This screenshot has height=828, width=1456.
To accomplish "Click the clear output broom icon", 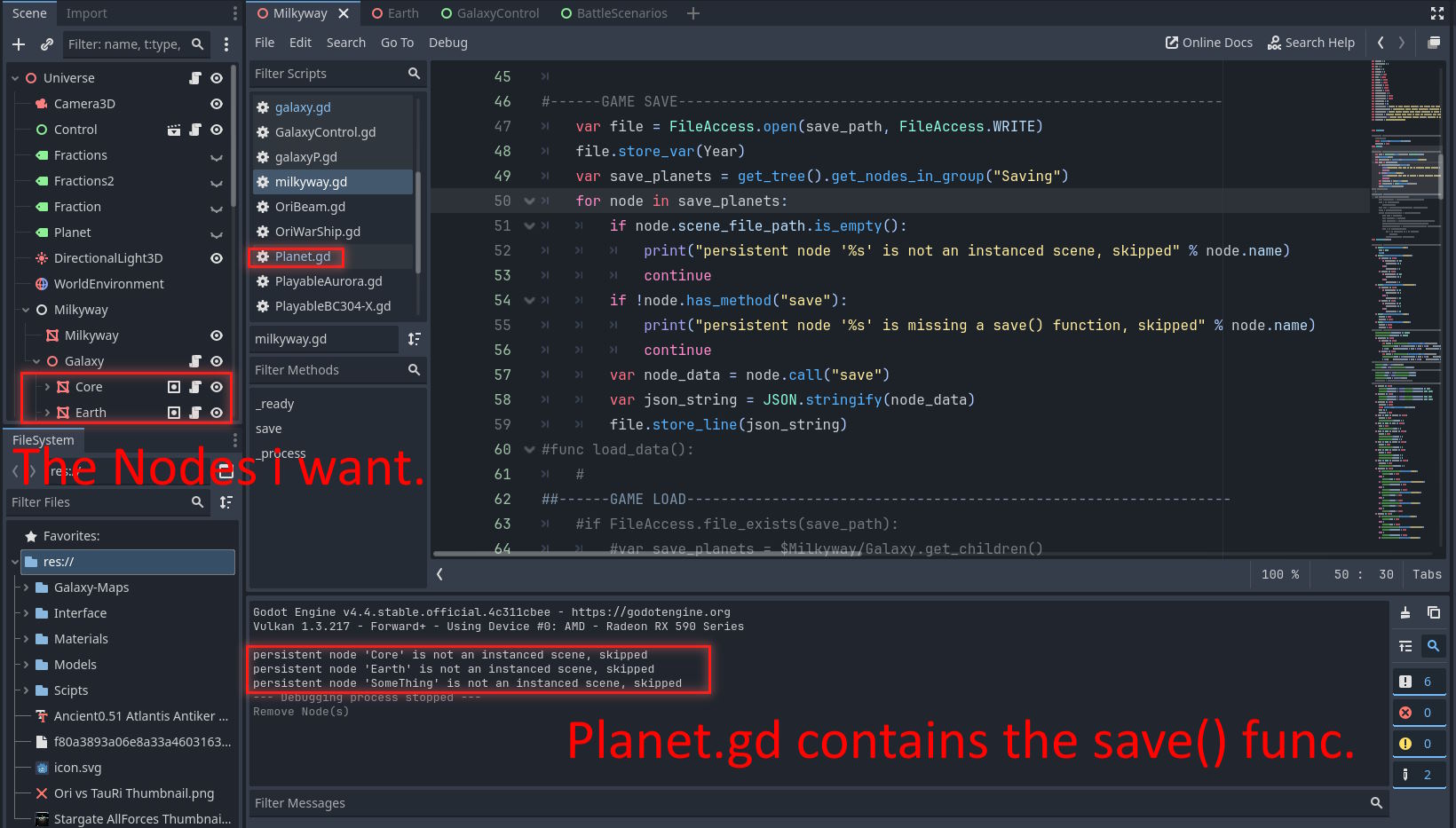I will click(1405, 612).
